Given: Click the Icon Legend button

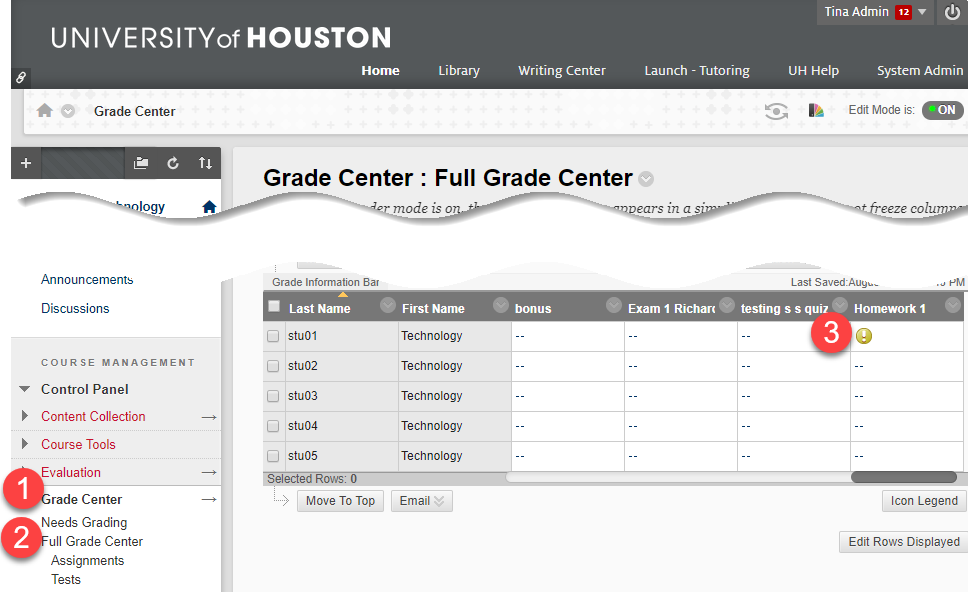Looking at the screenshot, I should point(924,501).
